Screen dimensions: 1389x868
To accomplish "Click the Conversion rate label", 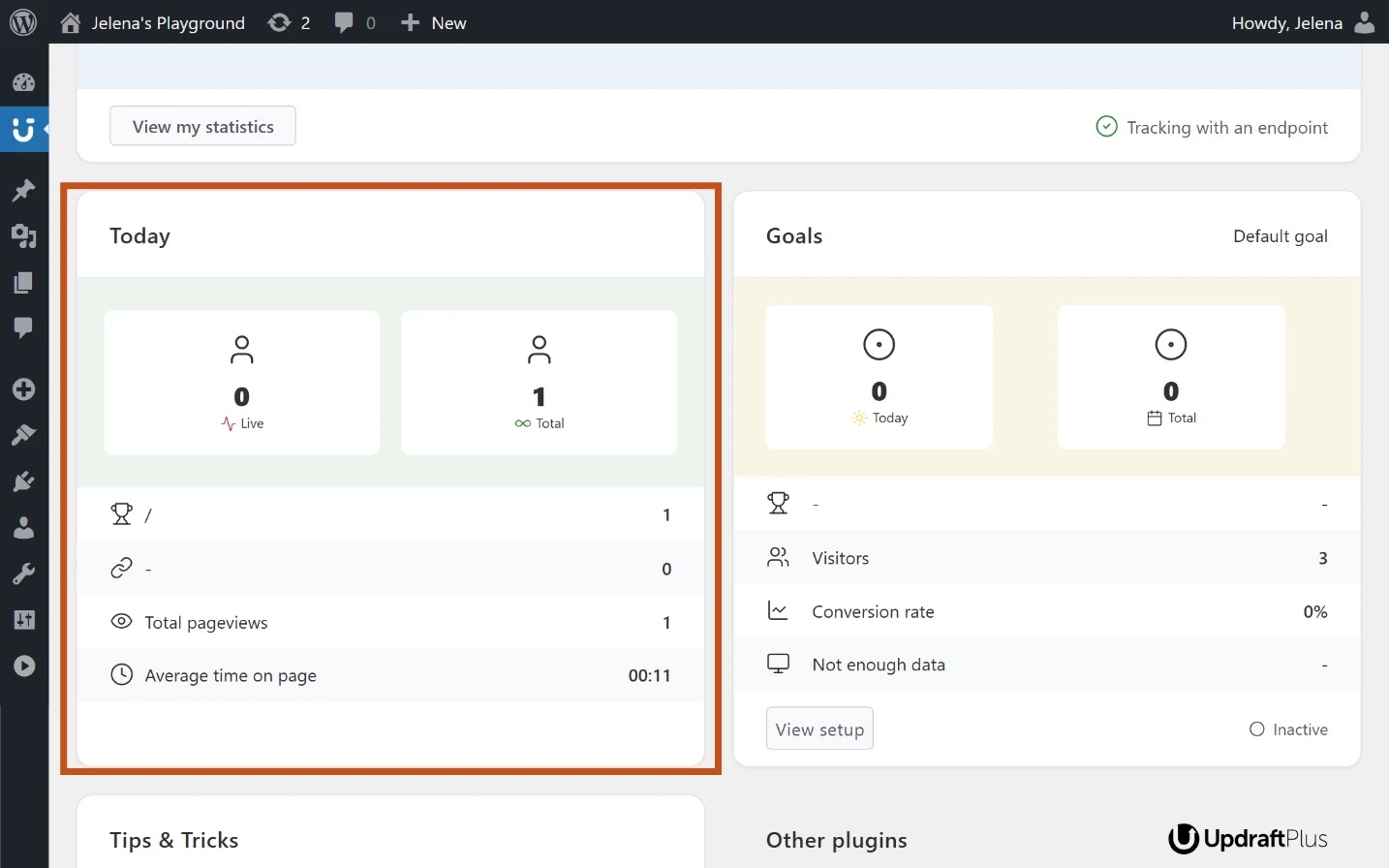I will tap(873, 611).
